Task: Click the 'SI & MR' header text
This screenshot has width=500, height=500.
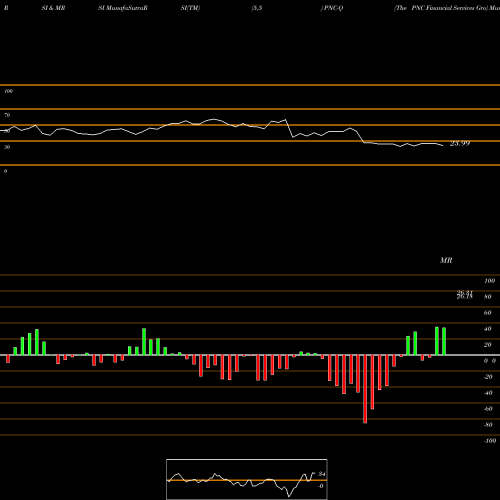Action: (53, 8)
